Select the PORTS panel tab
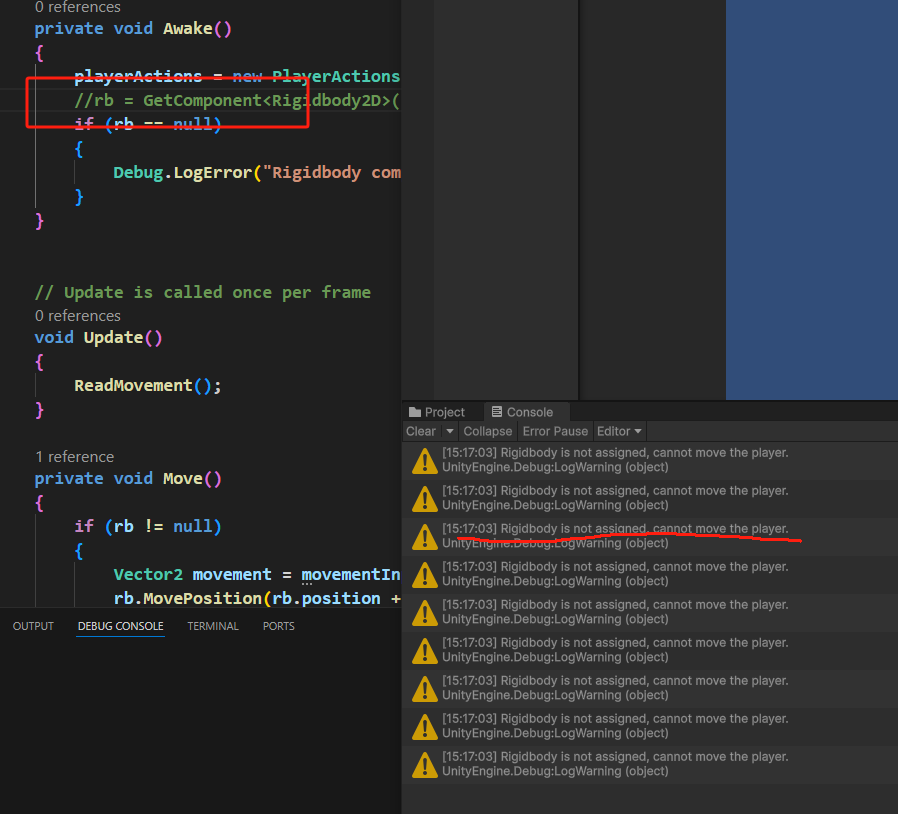 point(278,626)
